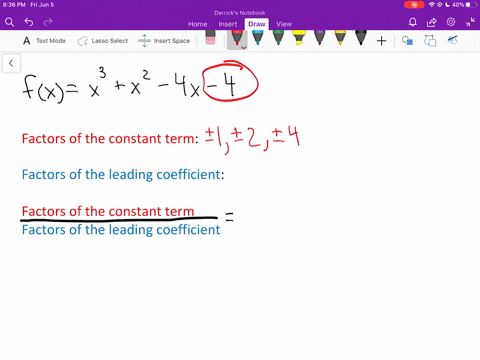Undo the last ink stroke

click(x=29, y=22)
